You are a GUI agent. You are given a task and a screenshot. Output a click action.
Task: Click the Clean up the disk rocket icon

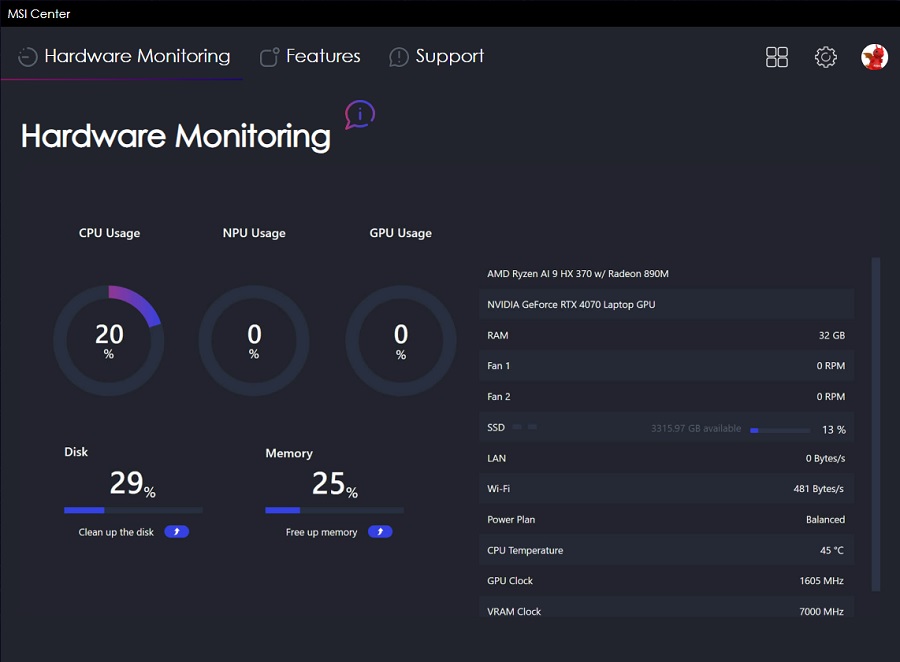pyautogui.click(x=176, y=532)
